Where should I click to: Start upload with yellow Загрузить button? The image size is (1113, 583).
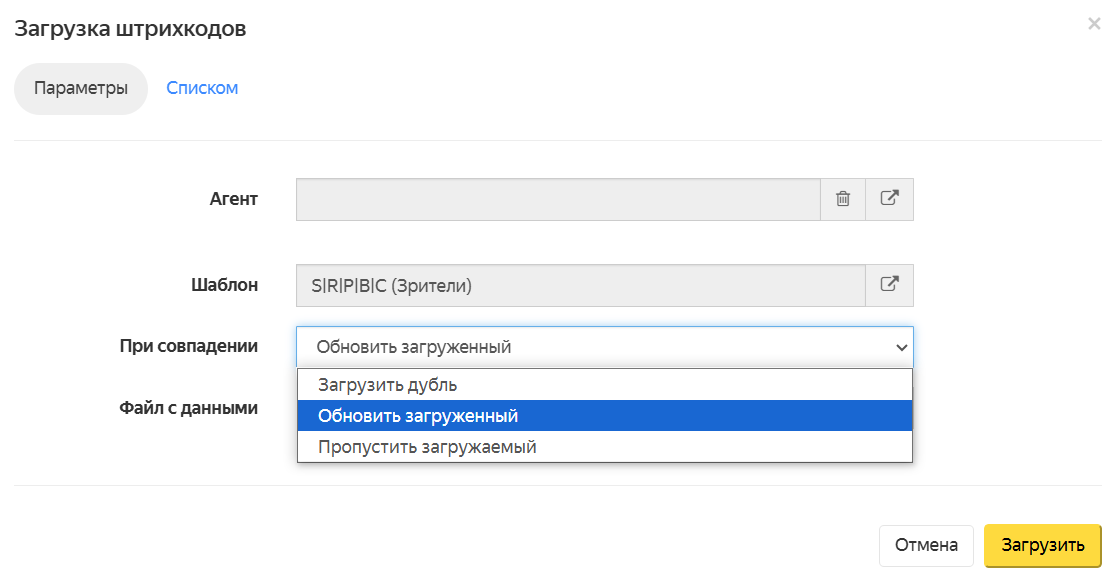1043,545
